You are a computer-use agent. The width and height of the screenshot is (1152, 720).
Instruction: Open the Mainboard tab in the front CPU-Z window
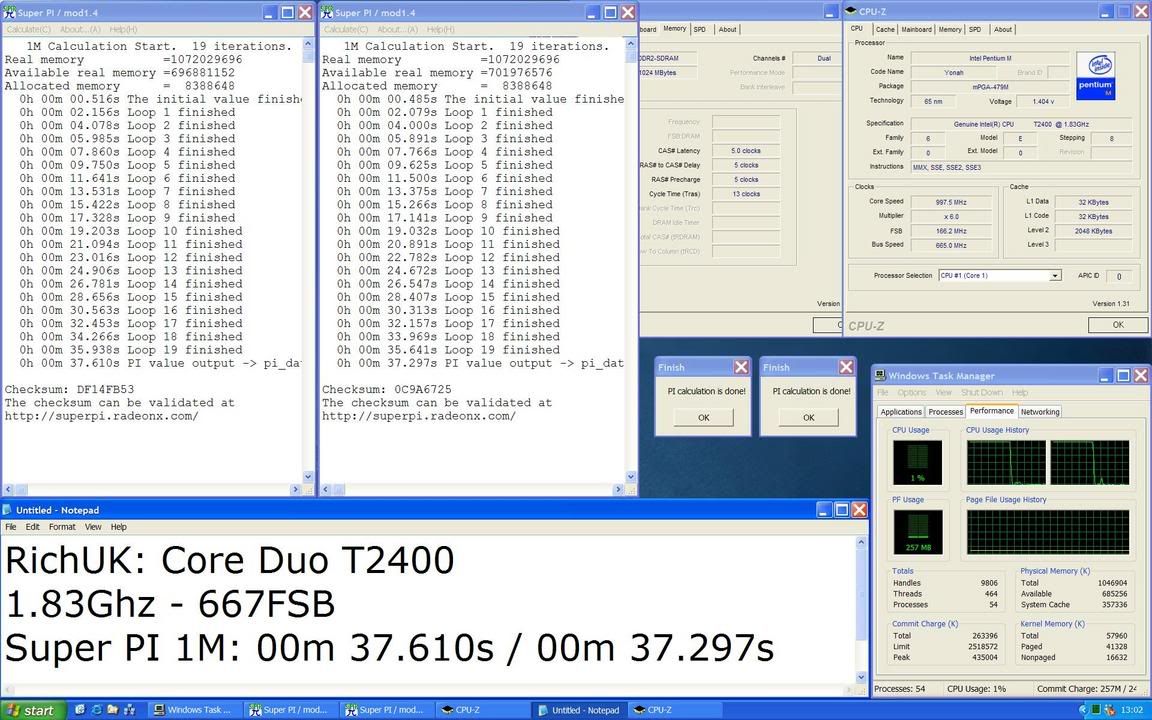pos(917,29)
